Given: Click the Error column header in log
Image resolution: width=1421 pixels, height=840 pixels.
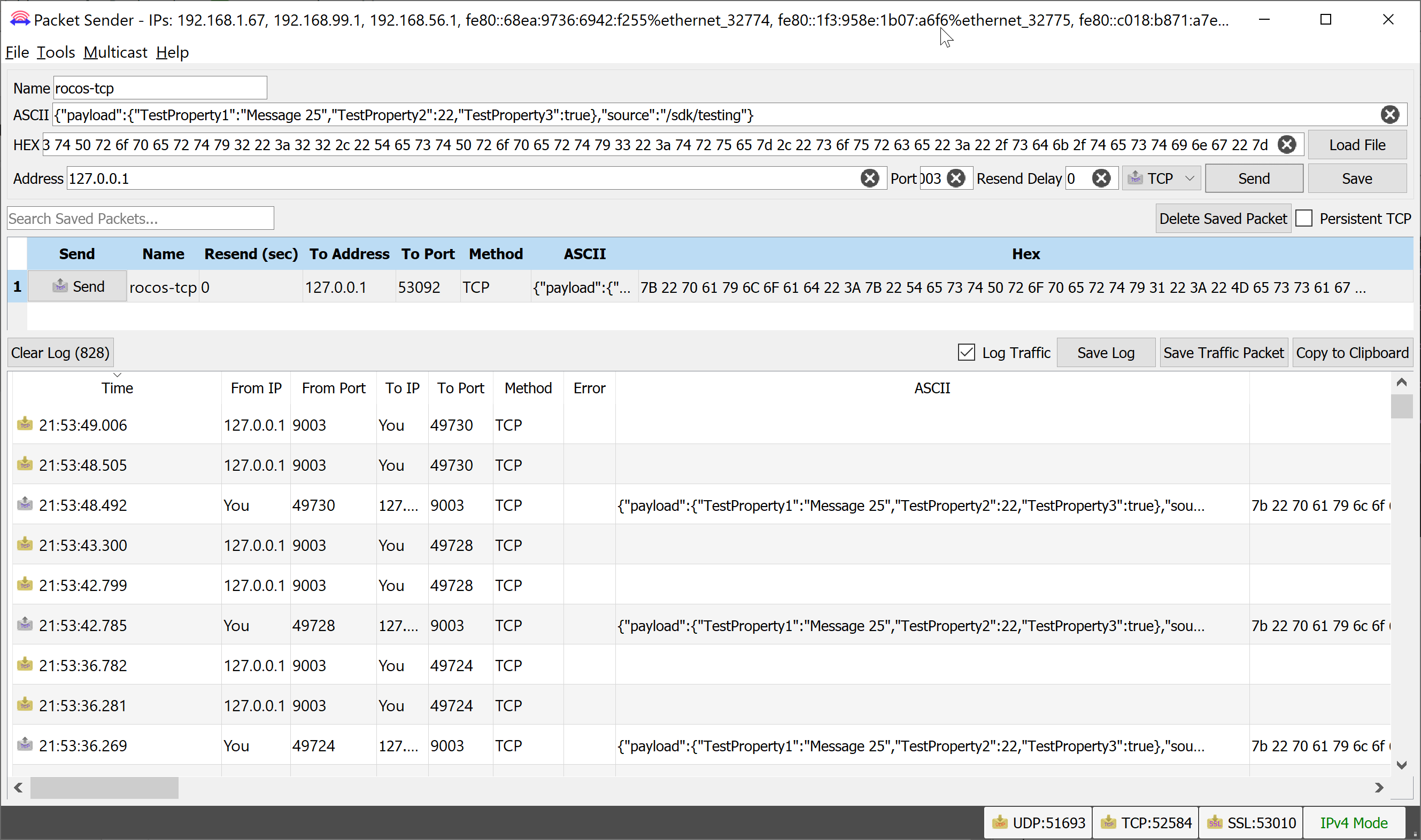Looking at the screenshot, I should 589,388.
